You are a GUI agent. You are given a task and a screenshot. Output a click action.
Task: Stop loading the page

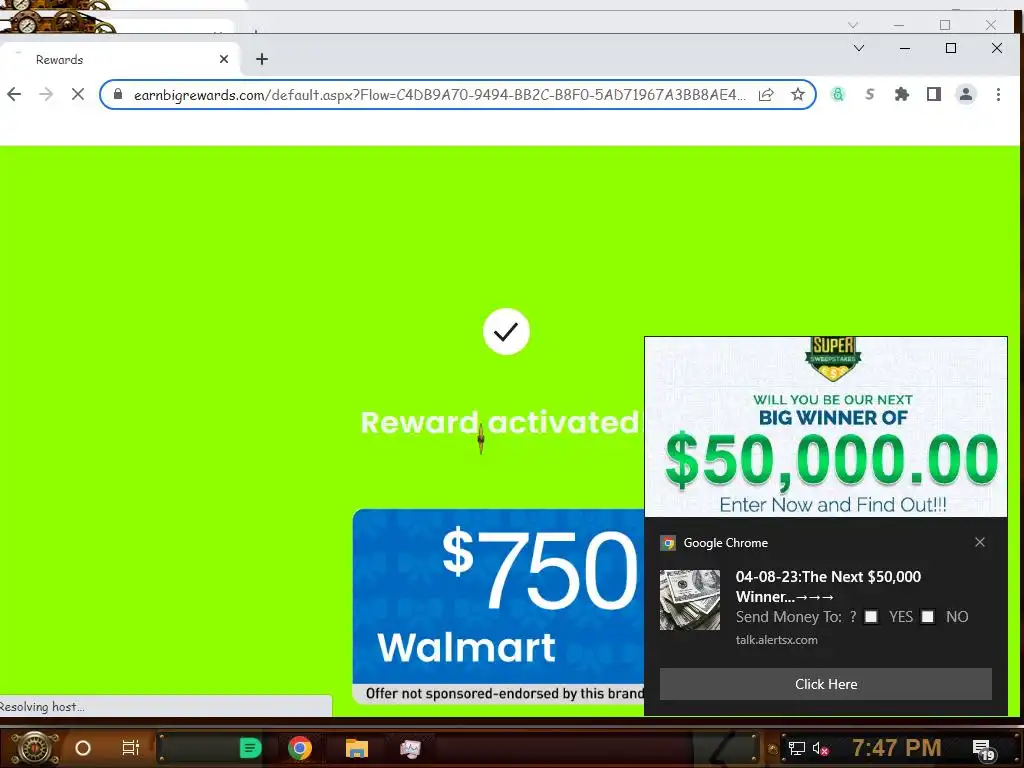pos(78,95)
